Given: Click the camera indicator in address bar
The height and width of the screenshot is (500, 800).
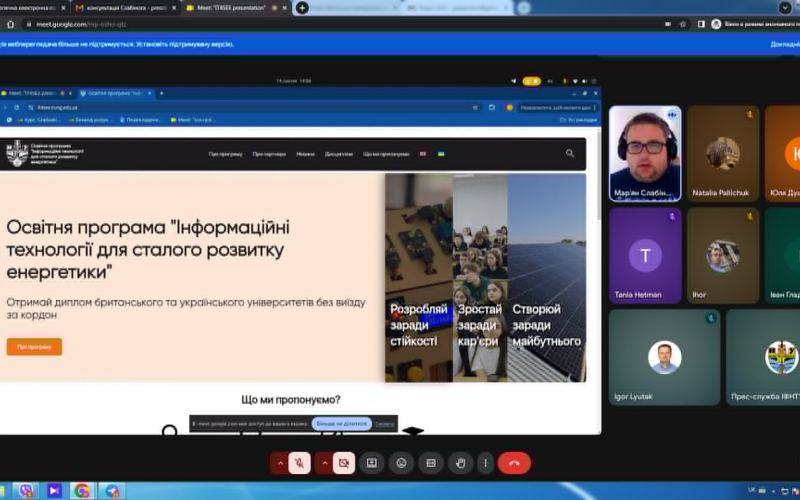Looking at the screenshot, I should [x=668, y=24].
